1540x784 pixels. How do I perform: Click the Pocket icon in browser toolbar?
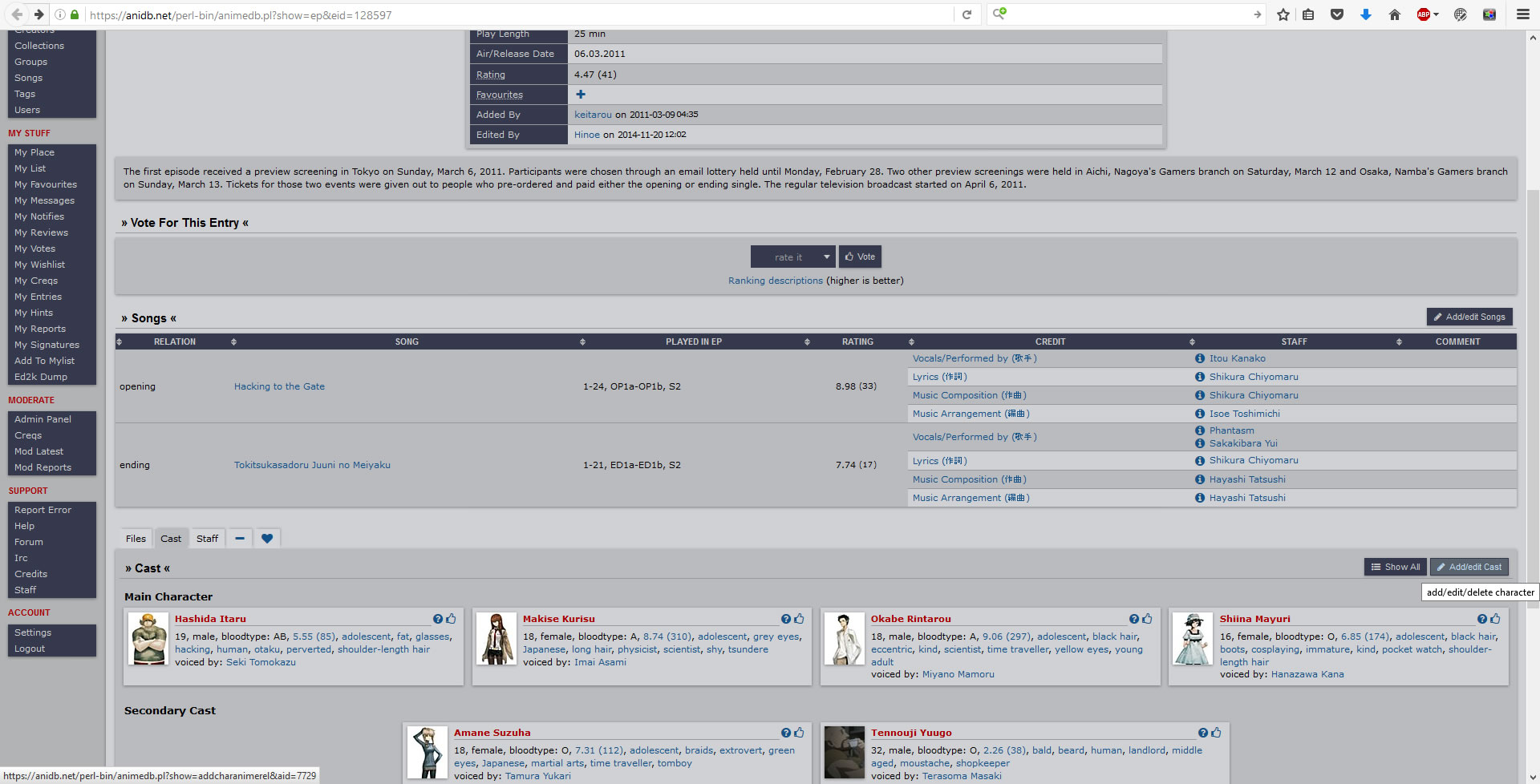(x=1337, y=14)
